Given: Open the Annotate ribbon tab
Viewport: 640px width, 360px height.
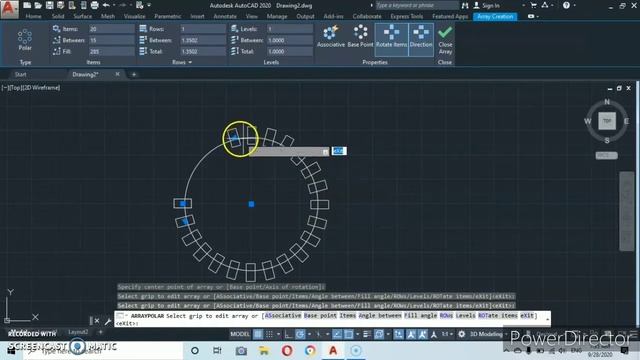Looking at the screenshot, I should click(225, 16).
